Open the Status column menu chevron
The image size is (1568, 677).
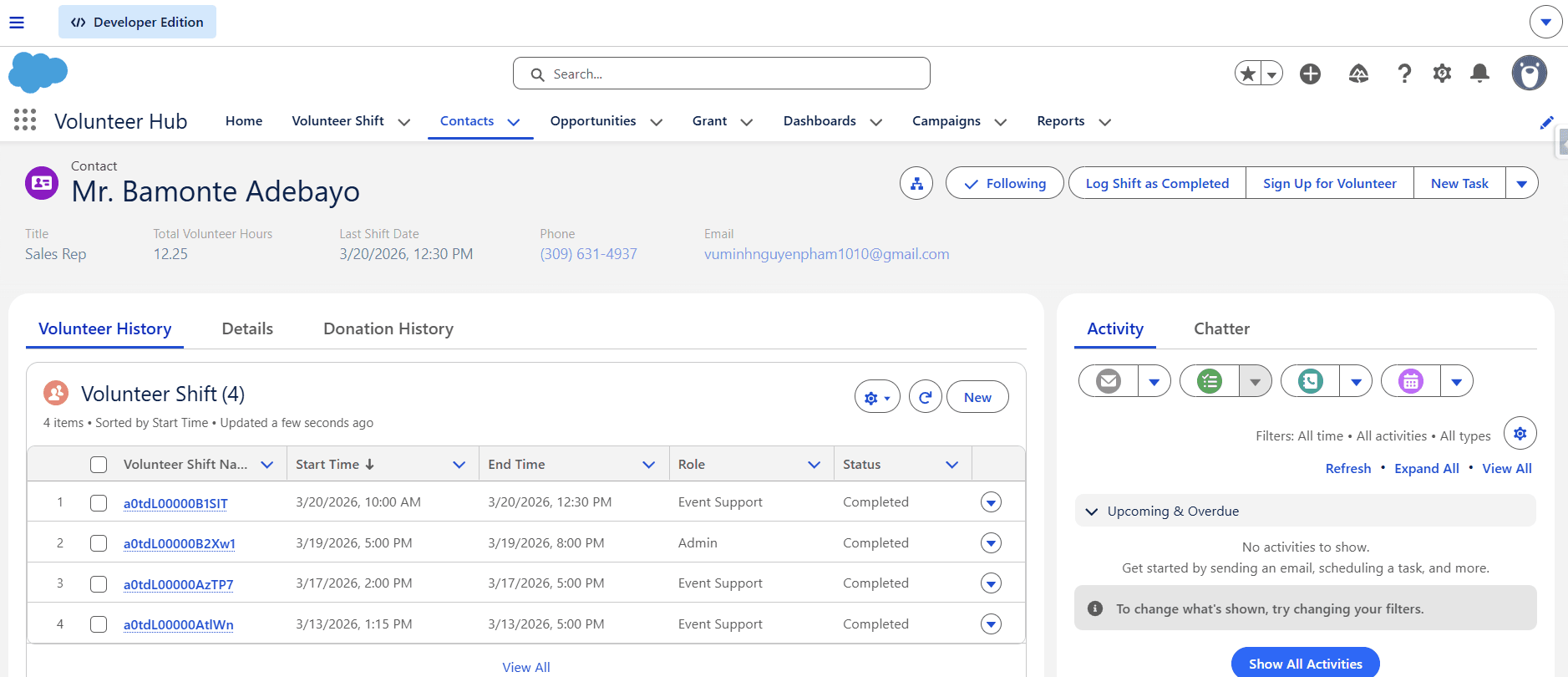coord(951,465)
